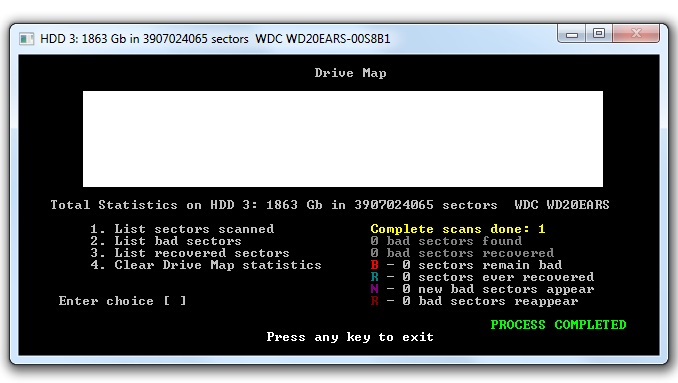Click '0 bad sectors recovered' line
Viewport: 678px width, 383px height.
(x=462, y=253)
